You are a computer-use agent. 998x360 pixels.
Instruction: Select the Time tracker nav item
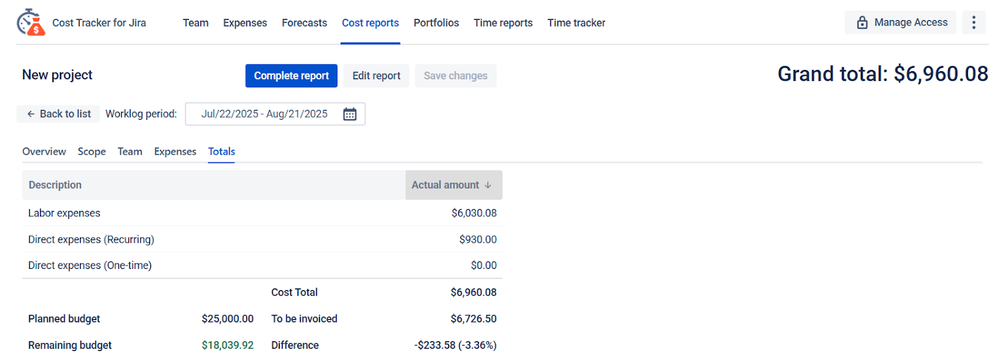click(x=576, y=23)
